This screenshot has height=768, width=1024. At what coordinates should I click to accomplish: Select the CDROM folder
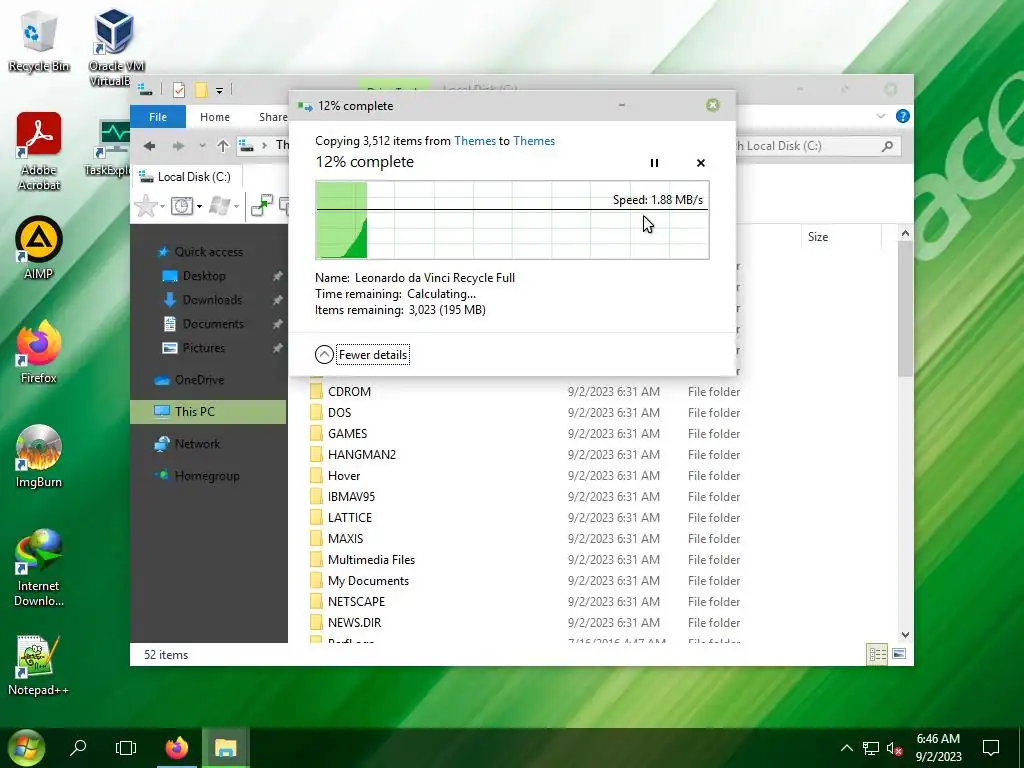pyautogui.click(x=349, y=392)
